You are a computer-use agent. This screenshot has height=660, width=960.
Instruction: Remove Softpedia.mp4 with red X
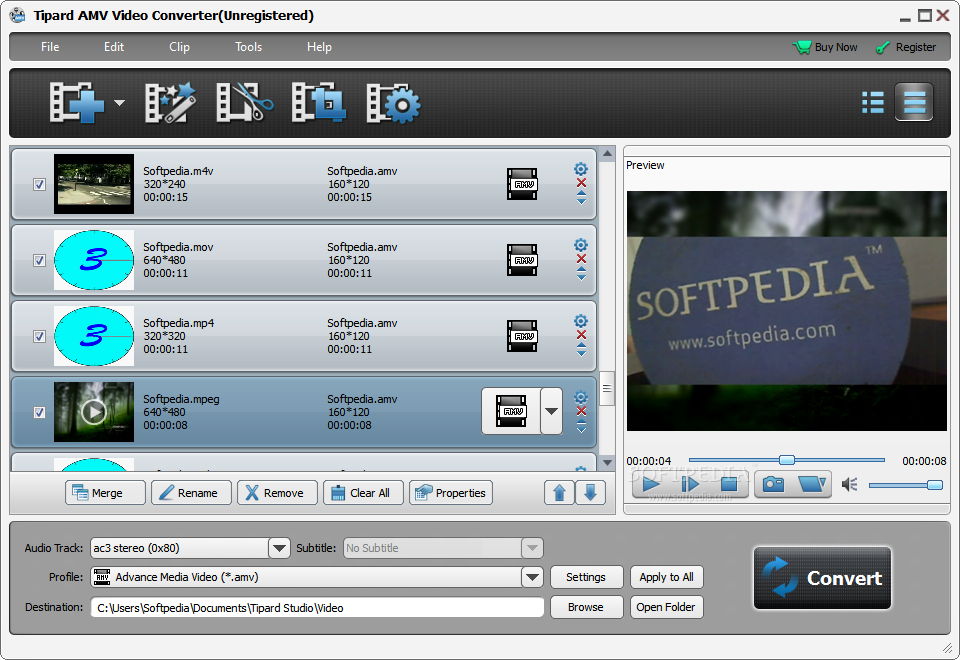pos(581,335)
